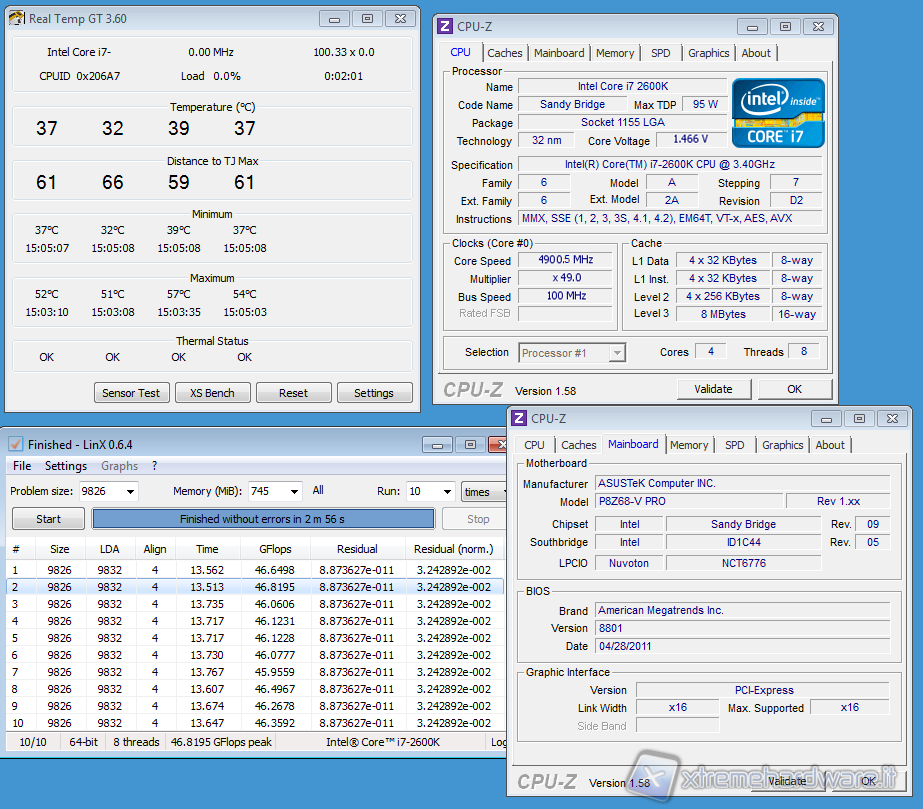
Task: Click the 'Finished without errors' progress bar
Action: click(263, 519)
